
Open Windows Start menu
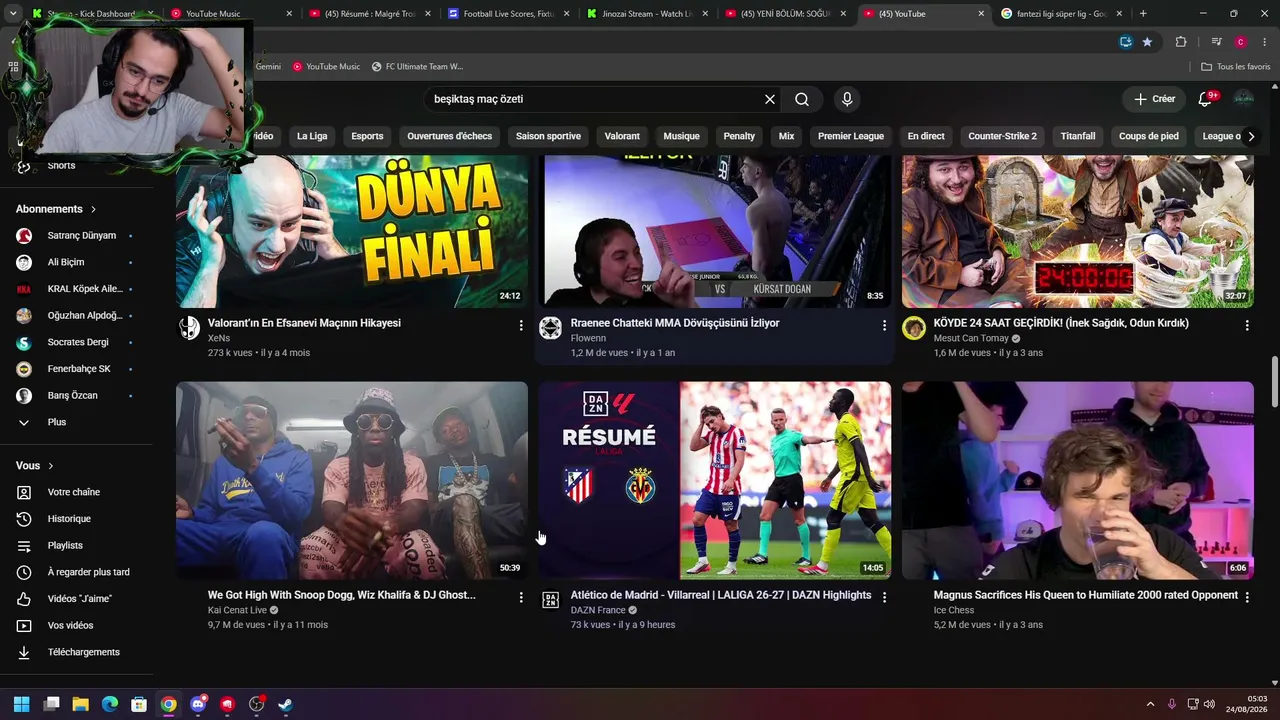pos(21,704)
